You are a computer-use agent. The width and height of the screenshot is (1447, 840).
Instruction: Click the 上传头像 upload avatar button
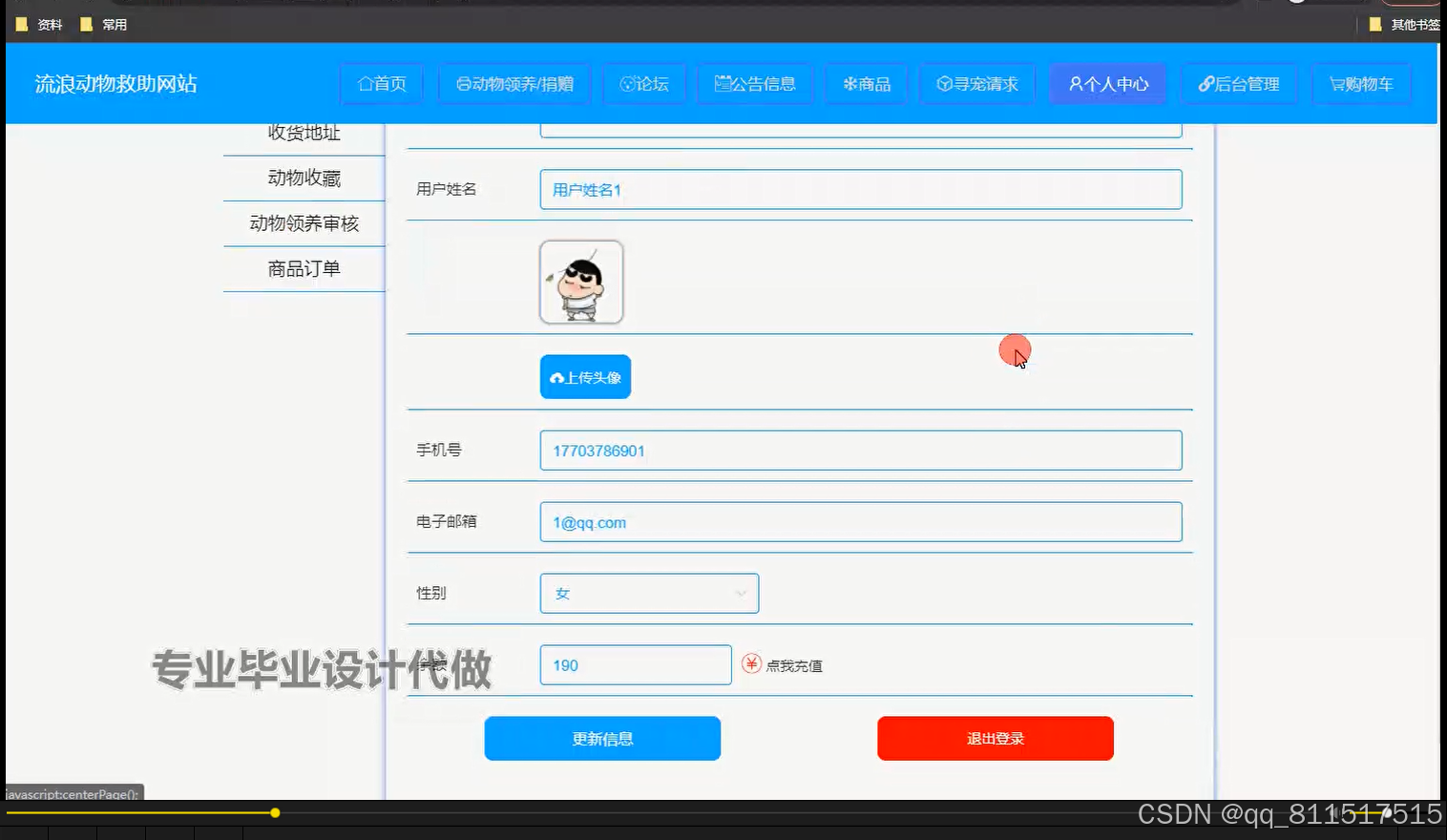[x=584, y=376]
